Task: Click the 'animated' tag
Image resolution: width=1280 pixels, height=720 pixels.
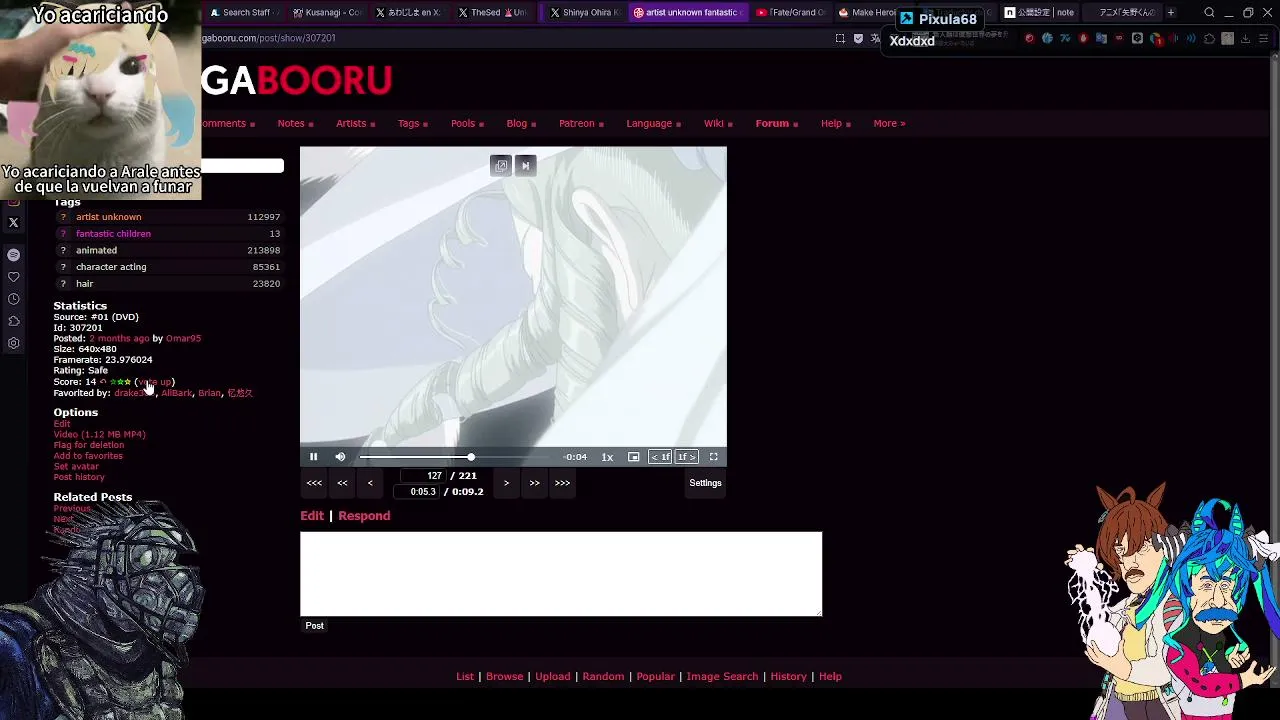Action: coord(96,251)
